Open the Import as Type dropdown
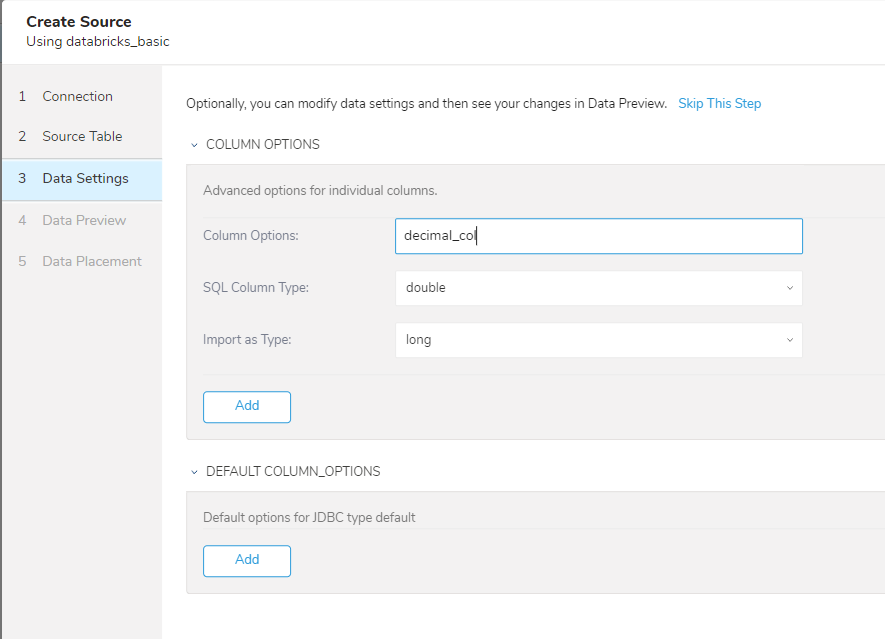Image resolution: width=885 pixels, height=639 pixels. pos(597,340)
